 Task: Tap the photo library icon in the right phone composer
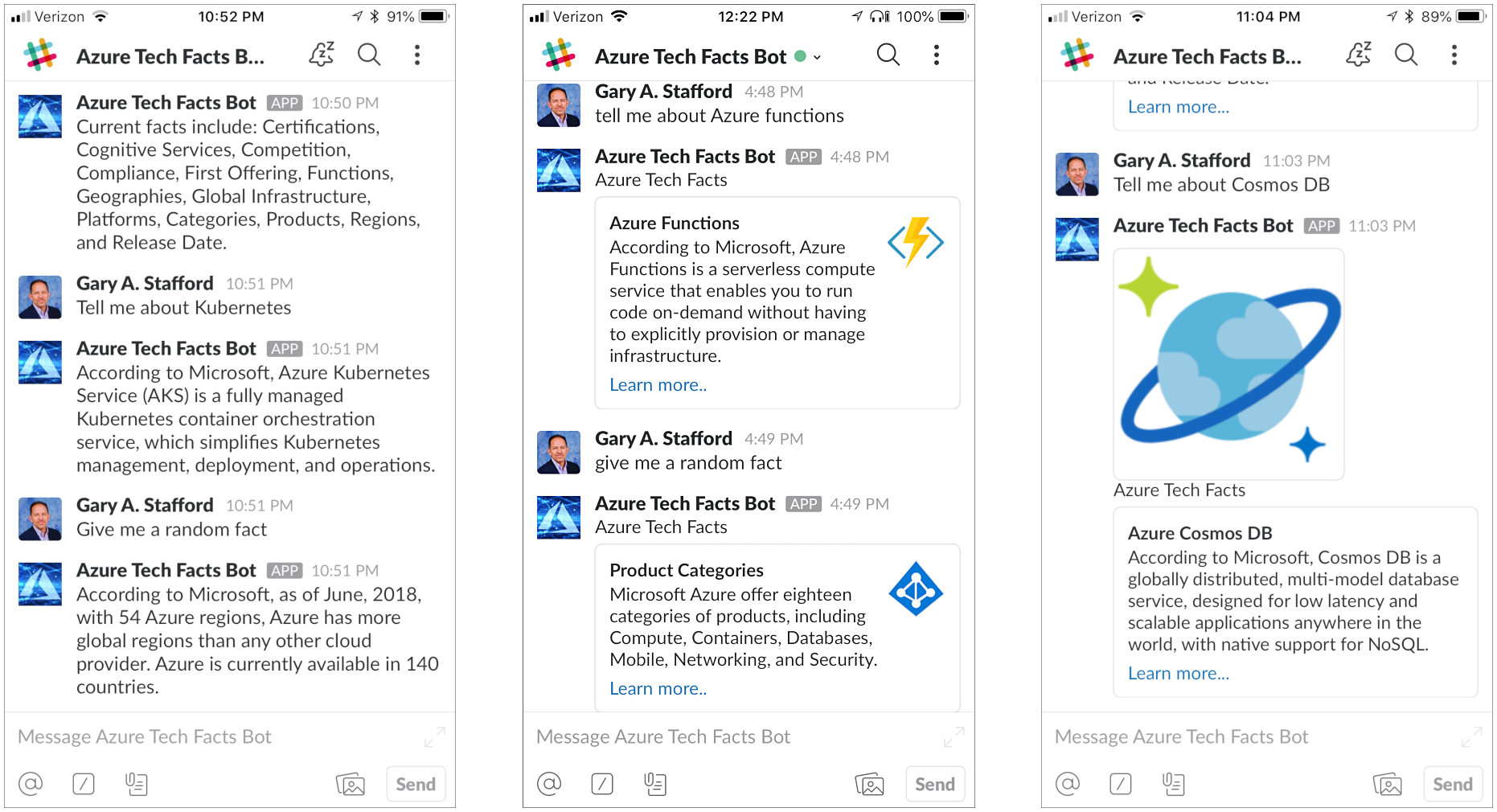click(x=1388, y=784)
